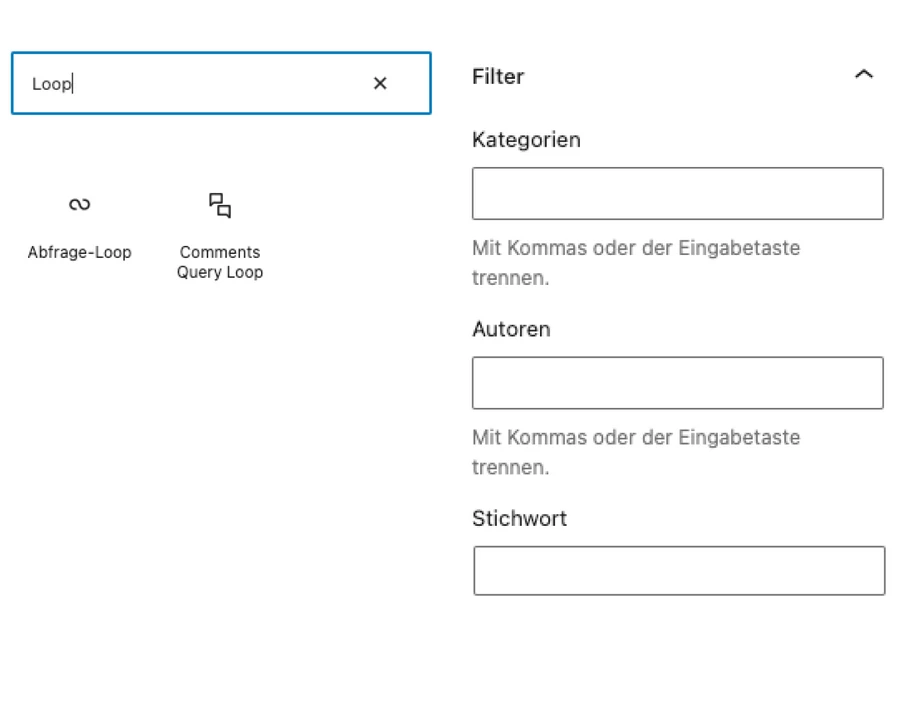Click the Stichwort field label
Image resolution: width=904 pixels, height=711 pixels.
[x=519, y=518]
